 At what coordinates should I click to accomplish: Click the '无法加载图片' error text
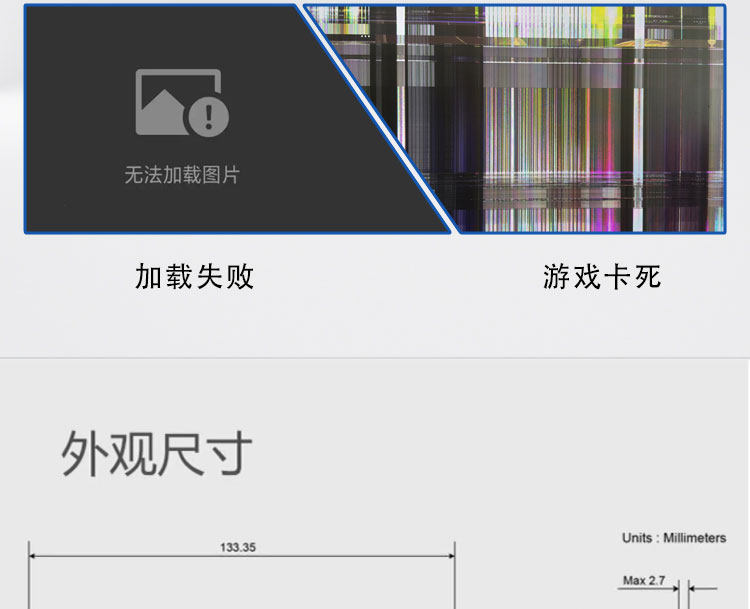tap(182, 175)
